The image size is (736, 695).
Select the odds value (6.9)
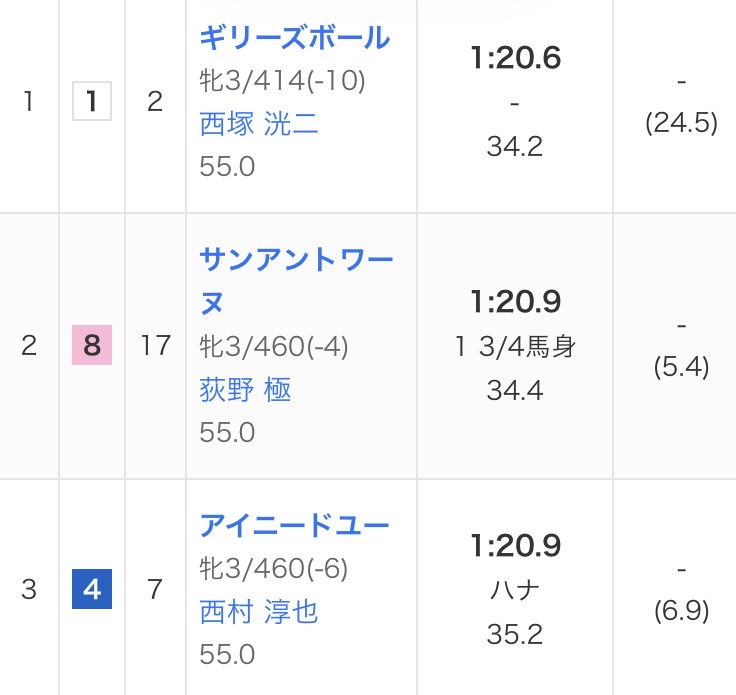[681, 611]
